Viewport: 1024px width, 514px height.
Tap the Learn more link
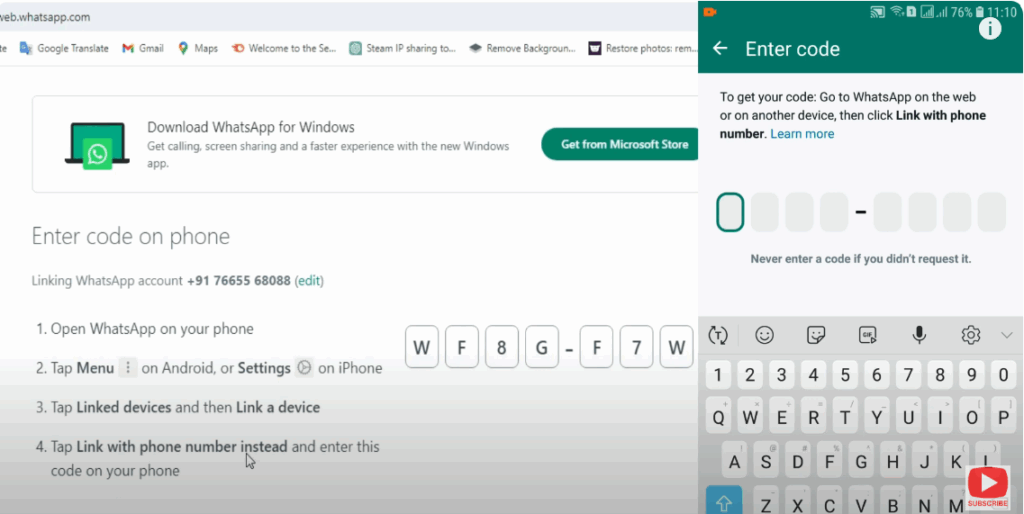802,134
